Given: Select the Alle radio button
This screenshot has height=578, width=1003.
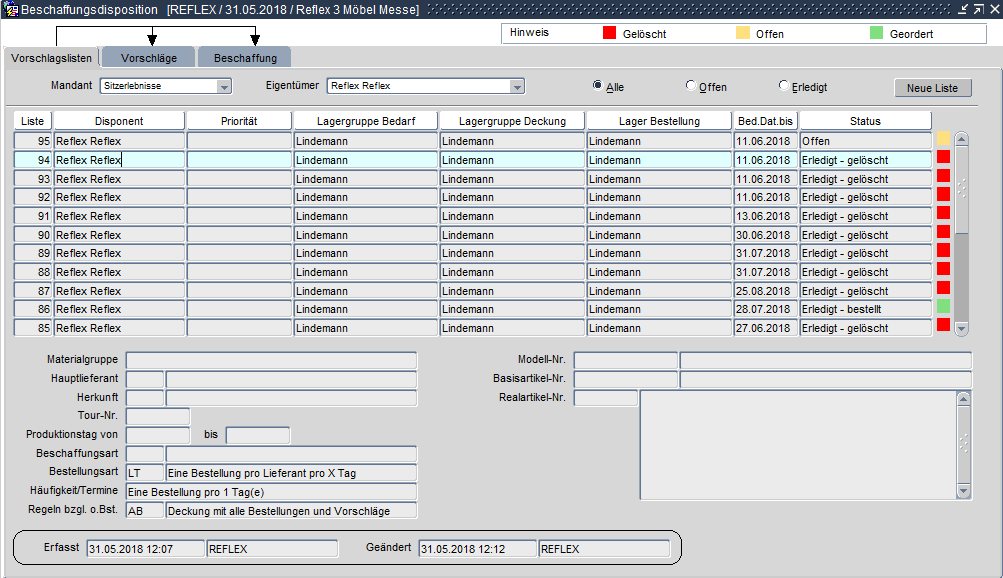Looking at the screenshot, I should coord(598,86).
